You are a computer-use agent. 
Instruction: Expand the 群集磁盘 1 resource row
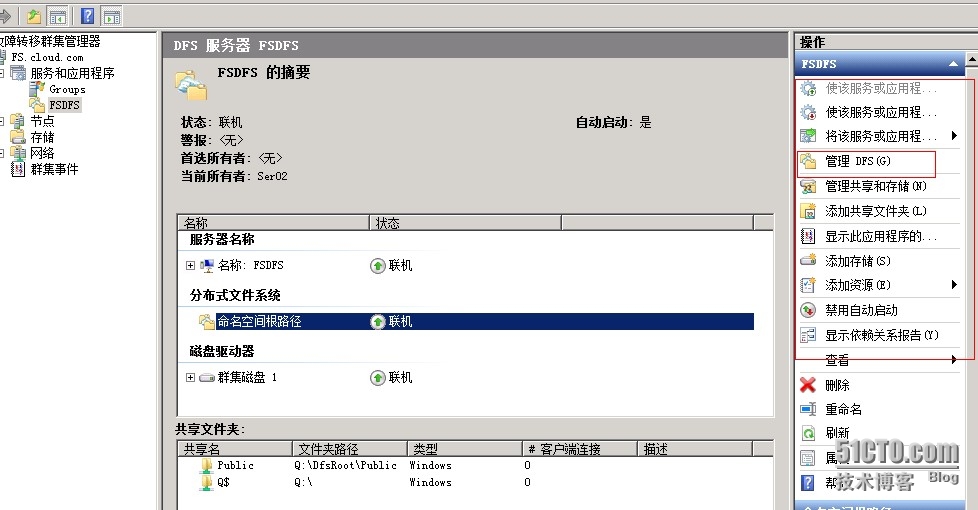point(190,377)
